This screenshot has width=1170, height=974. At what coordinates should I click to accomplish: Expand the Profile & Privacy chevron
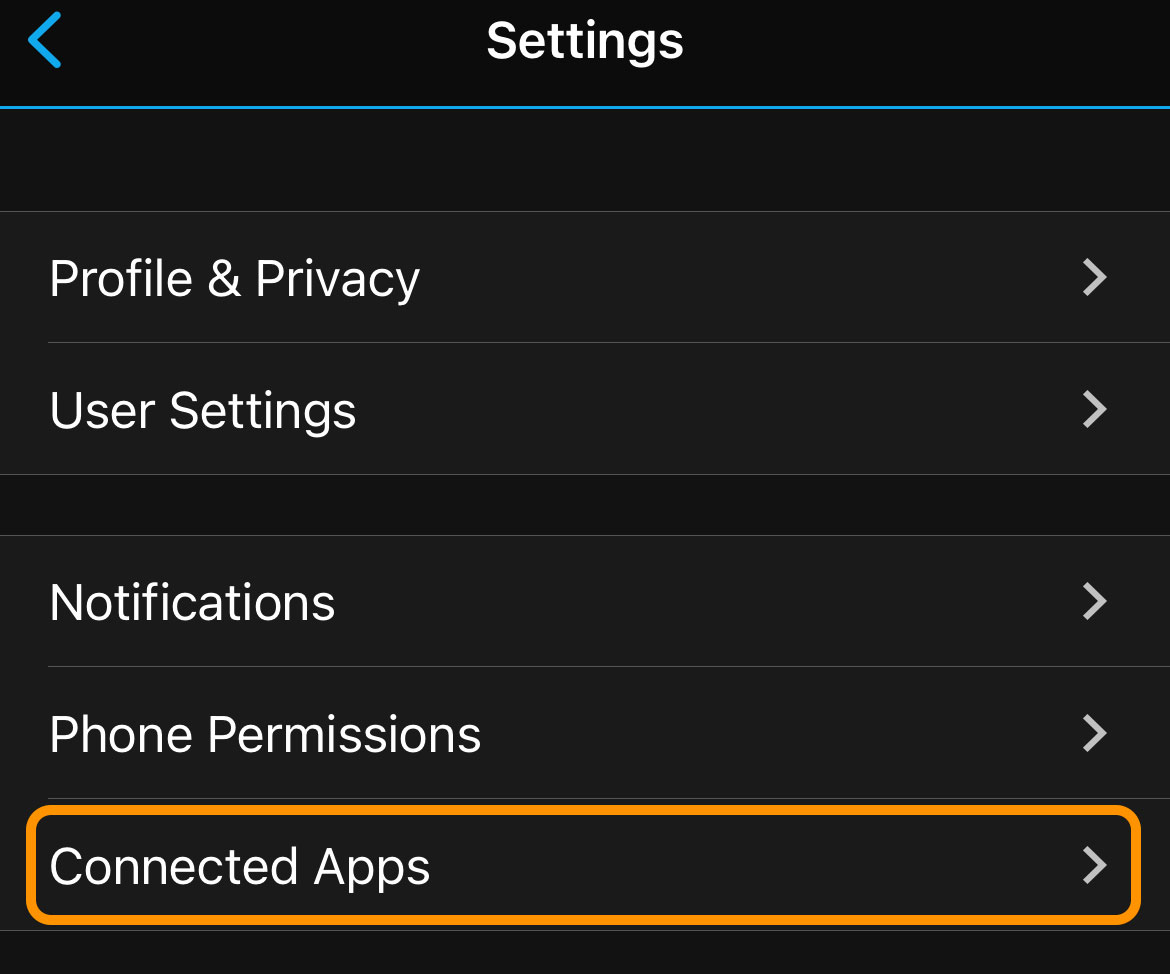[1094, 278]
